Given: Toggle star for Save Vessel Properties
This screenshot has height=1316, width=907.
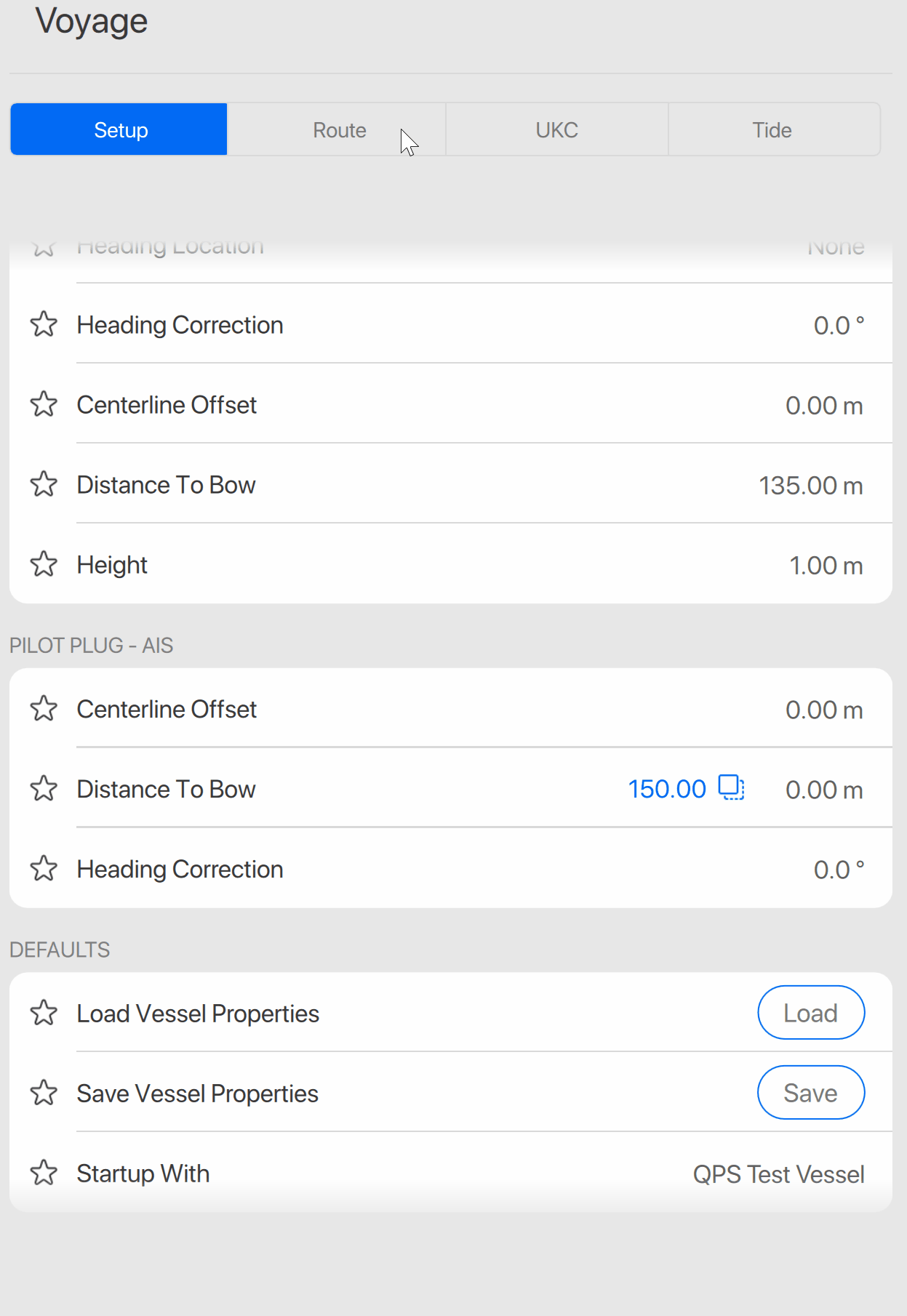Looking at the screenshot, I should point(44,1093).
